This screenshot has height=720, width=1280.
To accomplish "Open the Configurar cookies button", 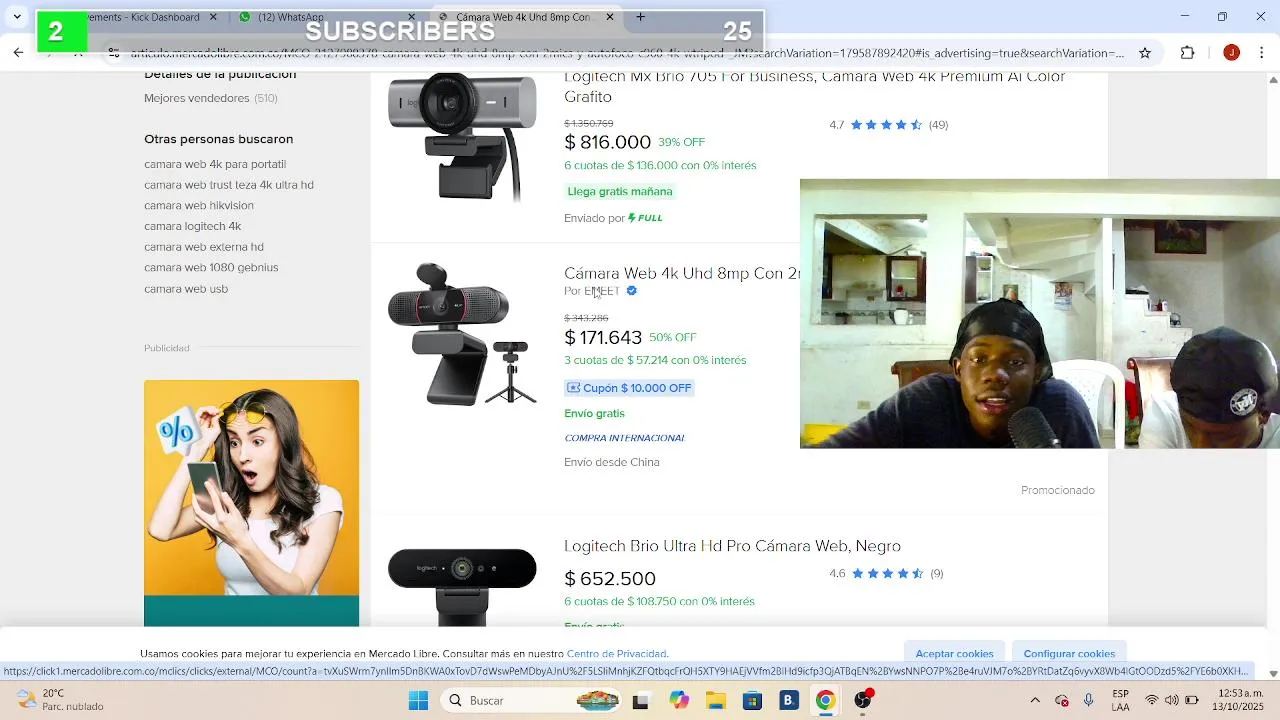I will pos(1069,653).
